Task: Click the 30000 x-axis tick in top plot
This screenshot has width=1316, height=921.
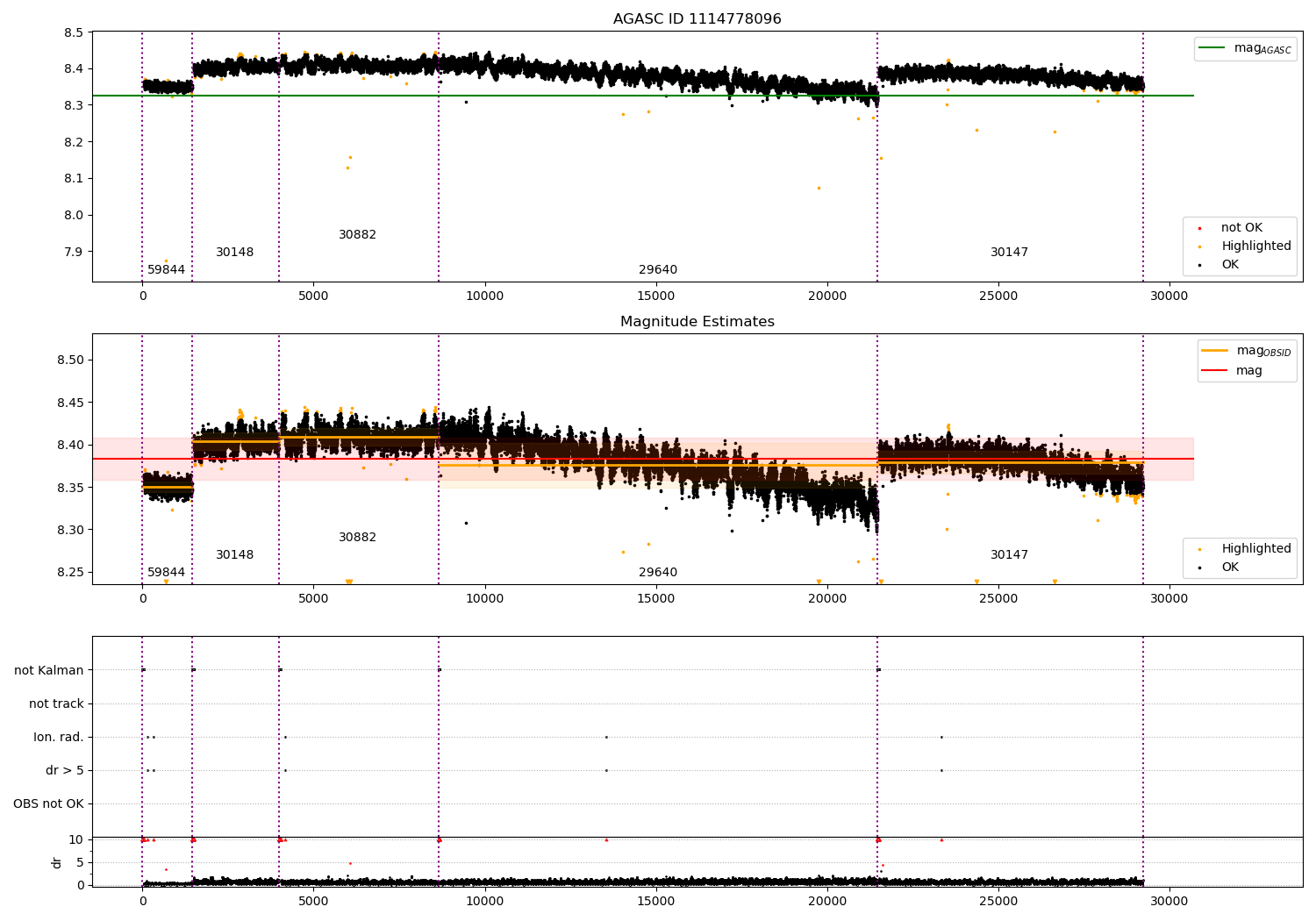Action: click(x=1169, y=296)
